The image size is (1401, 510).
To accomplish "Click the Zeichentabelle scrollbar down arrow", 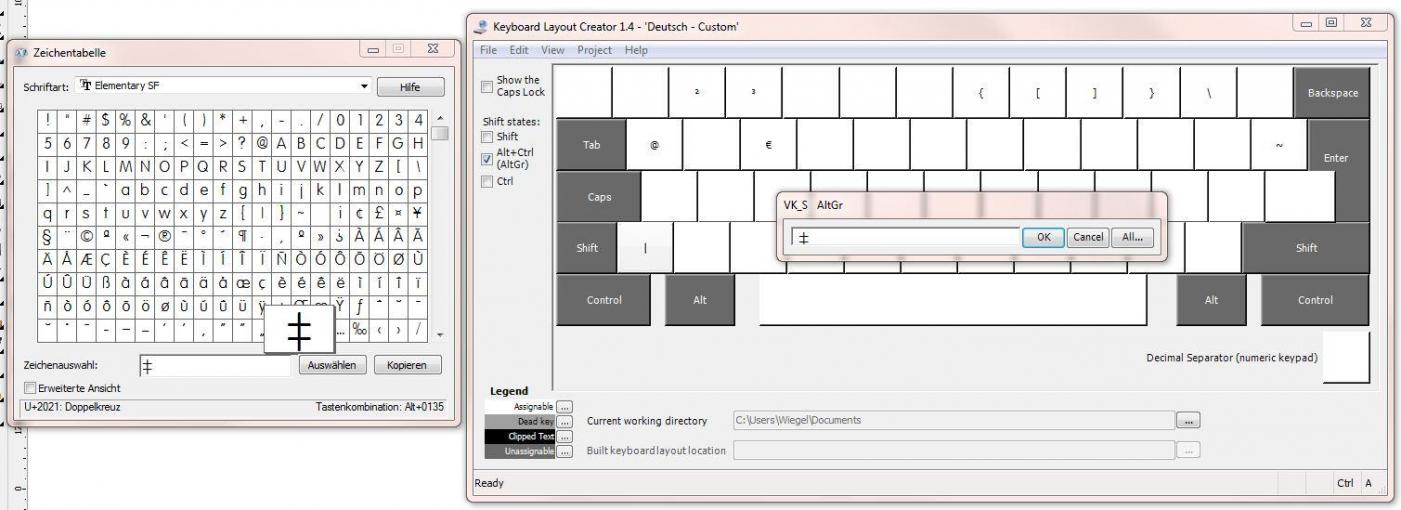I will coord(440,336).
